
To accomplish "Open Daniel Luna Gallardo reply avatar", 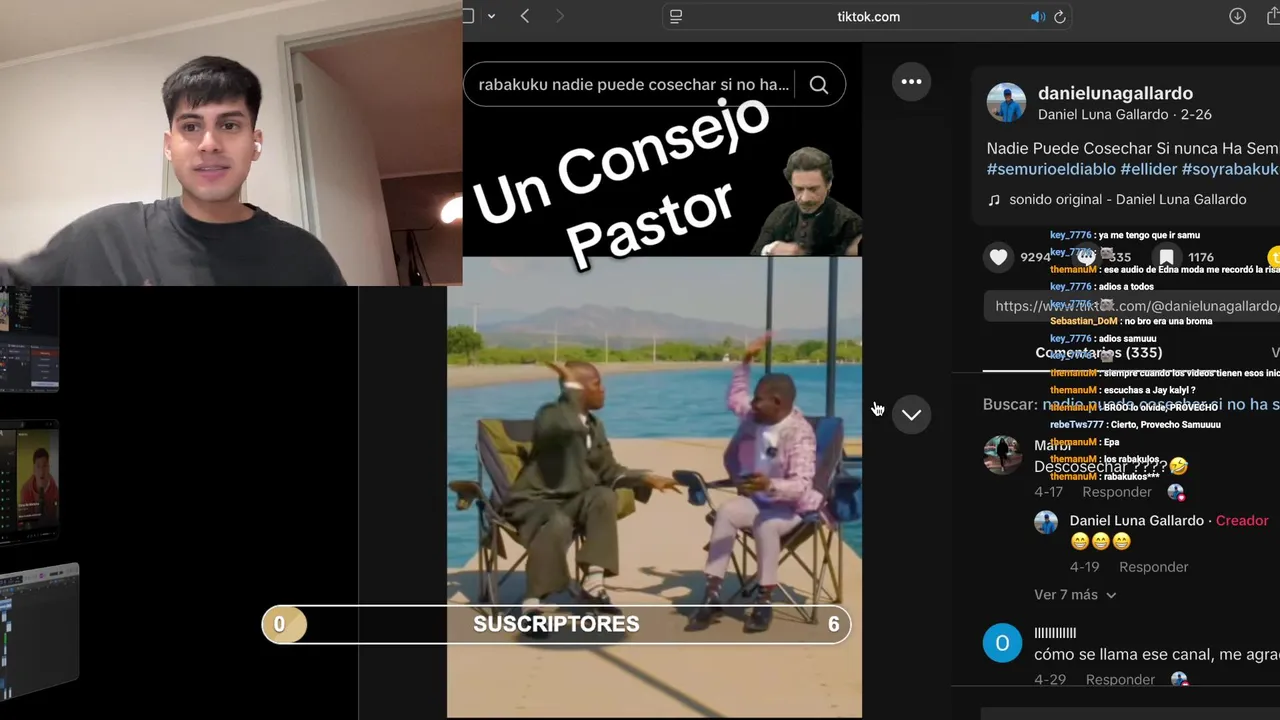I will (x=1046, y=522).
